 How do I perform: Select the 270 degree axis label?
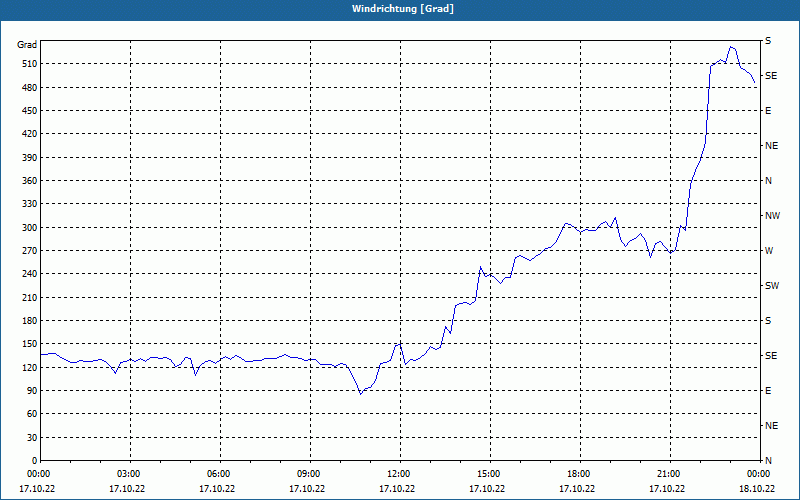[29, 251]
